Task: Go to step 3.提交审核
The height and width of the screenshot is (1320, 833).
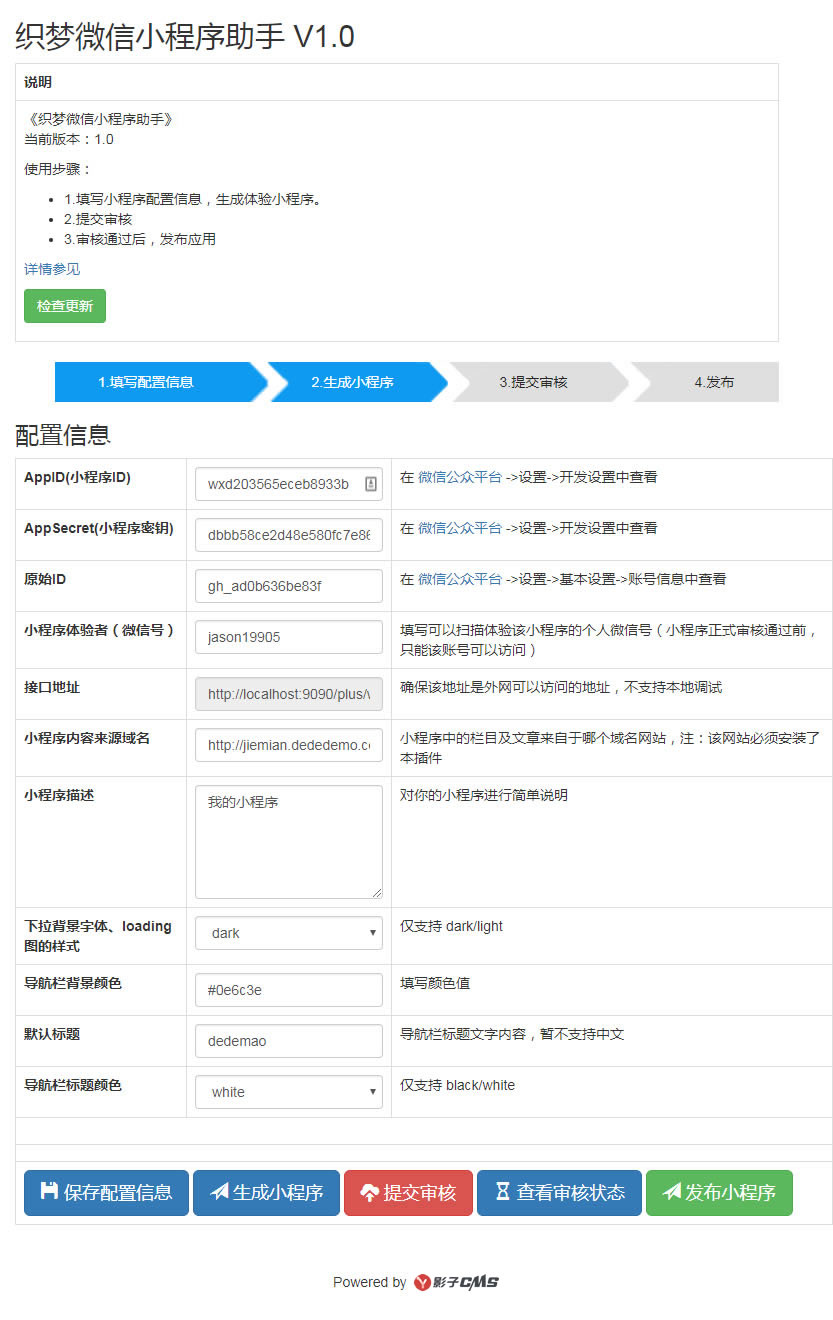Action: pyautogui.click(x=534, y=382)
